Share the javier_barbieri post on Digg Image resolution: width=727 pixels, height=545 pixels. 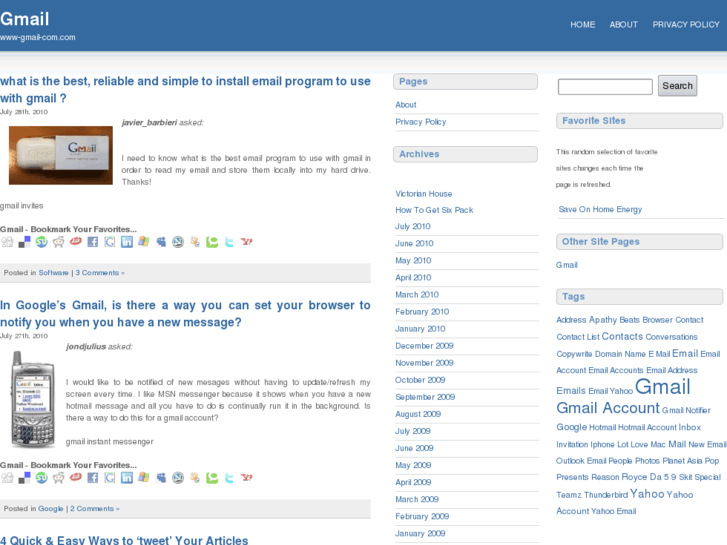(7, 242)
